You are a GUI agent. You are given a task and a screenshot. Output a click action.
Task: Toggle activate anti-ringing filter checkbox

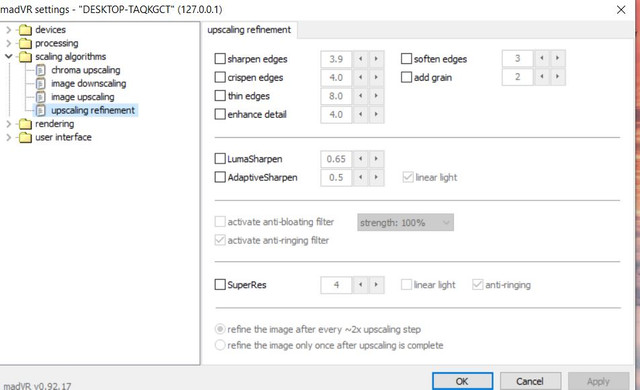(x=220, y=240)
